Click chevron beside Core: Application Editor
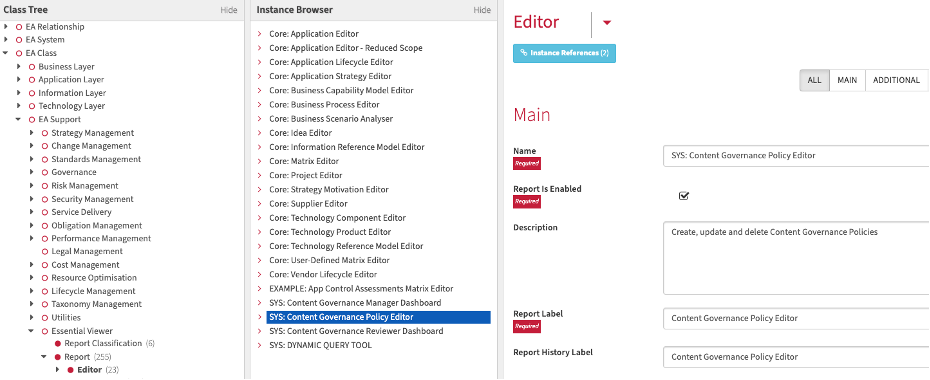Viewport: 930px width, 380px height. [x=260, y=34]
